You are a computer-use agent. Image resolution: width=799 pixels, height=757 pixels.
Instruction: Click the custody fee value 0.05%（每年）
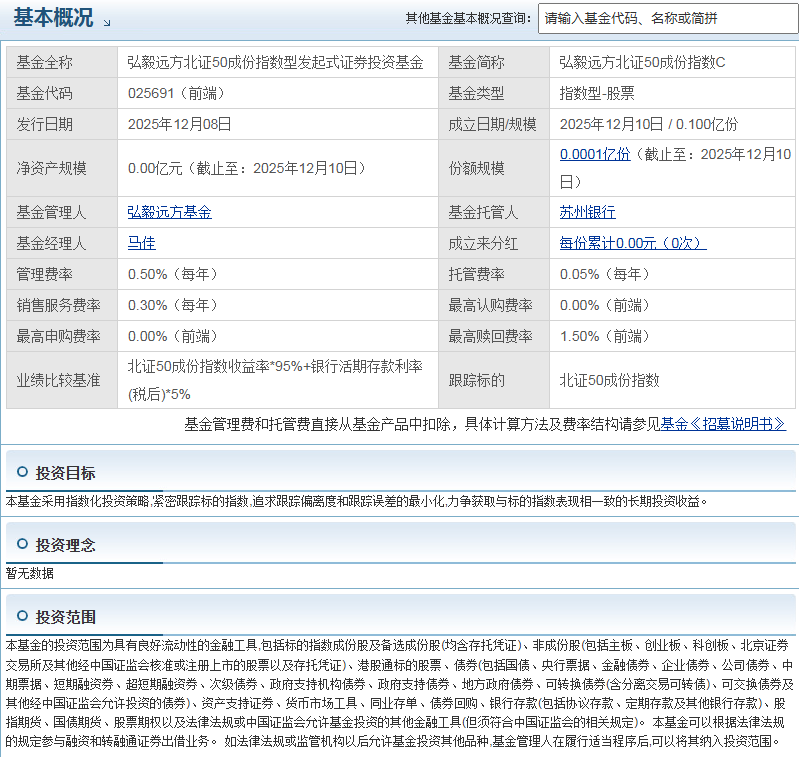605,274
